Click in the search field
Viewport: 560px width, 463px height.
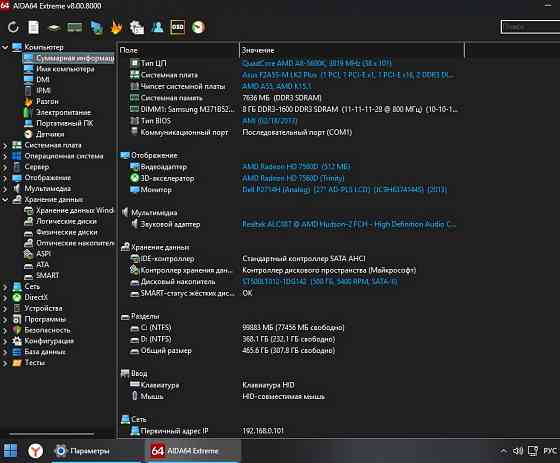point(530,27)
